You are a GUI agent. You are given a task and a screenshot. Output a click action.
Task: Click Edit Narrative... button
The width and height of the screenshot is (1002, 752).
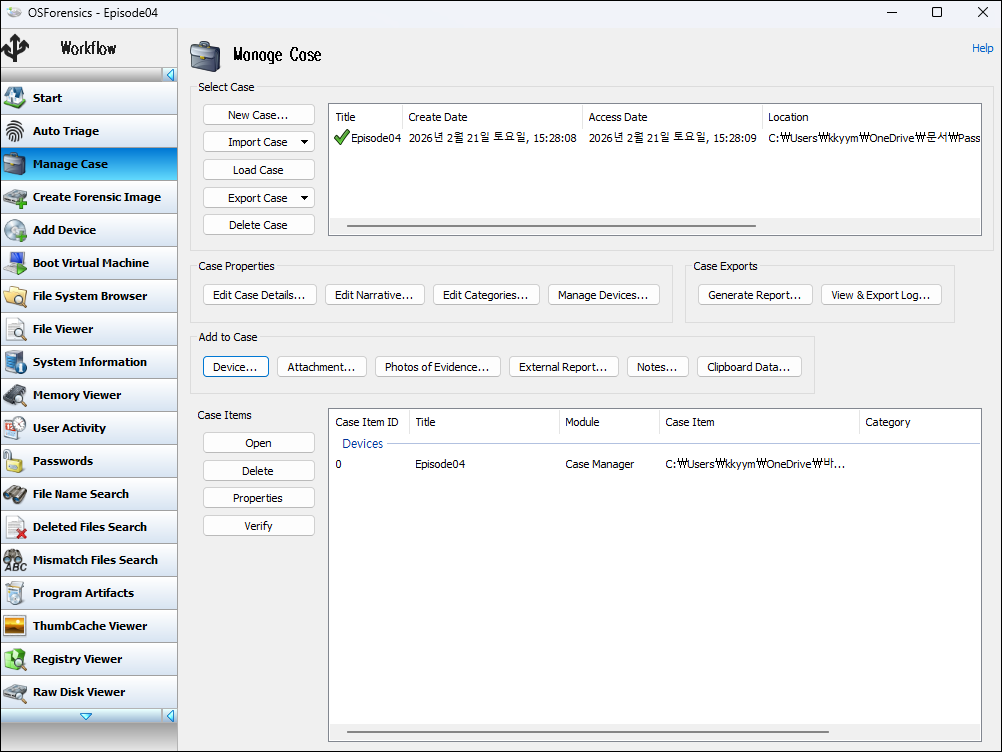[x=374, y=295]
